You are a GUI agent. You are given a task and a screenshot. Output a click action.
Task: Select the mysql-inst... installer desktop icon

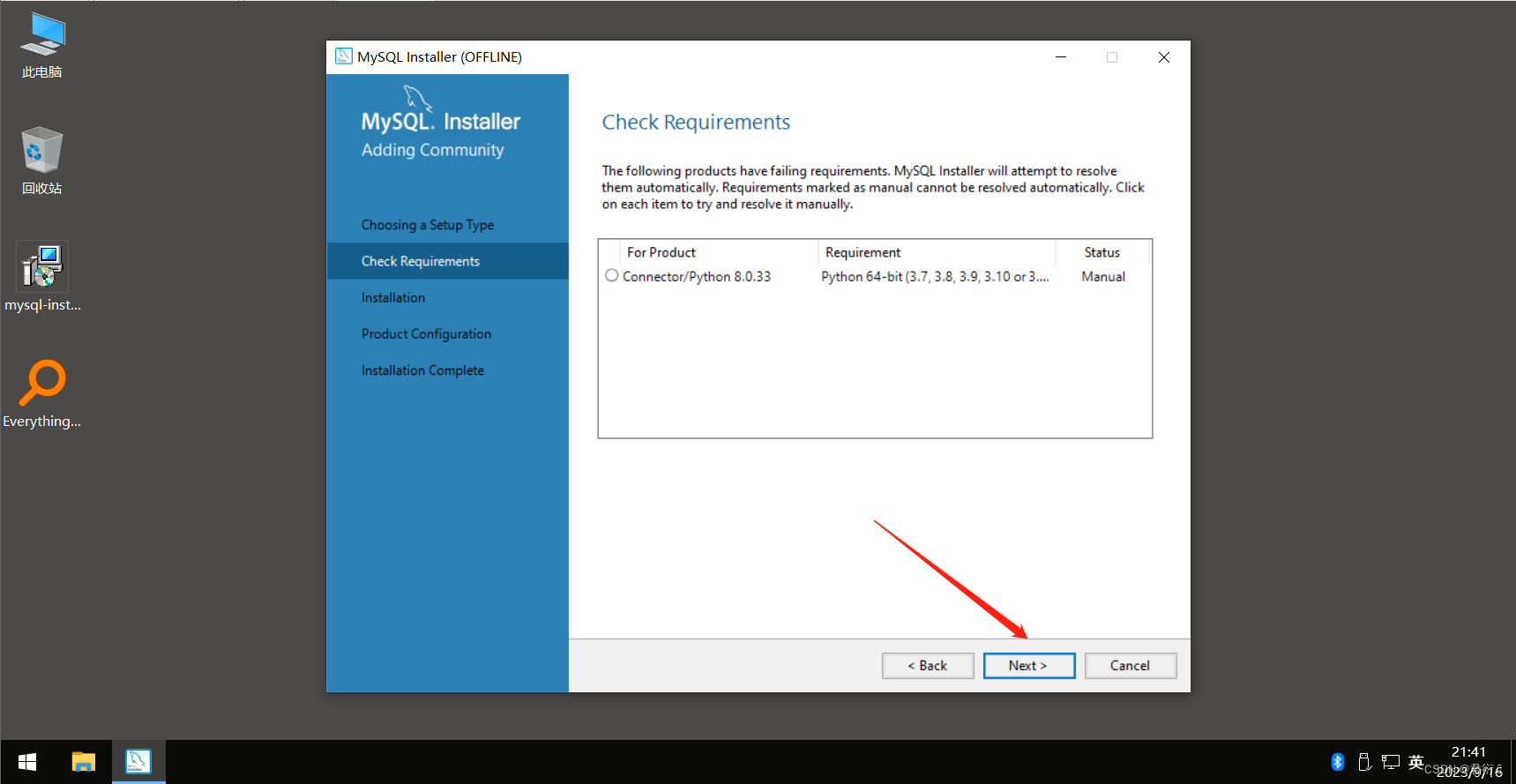click(42, 278)
